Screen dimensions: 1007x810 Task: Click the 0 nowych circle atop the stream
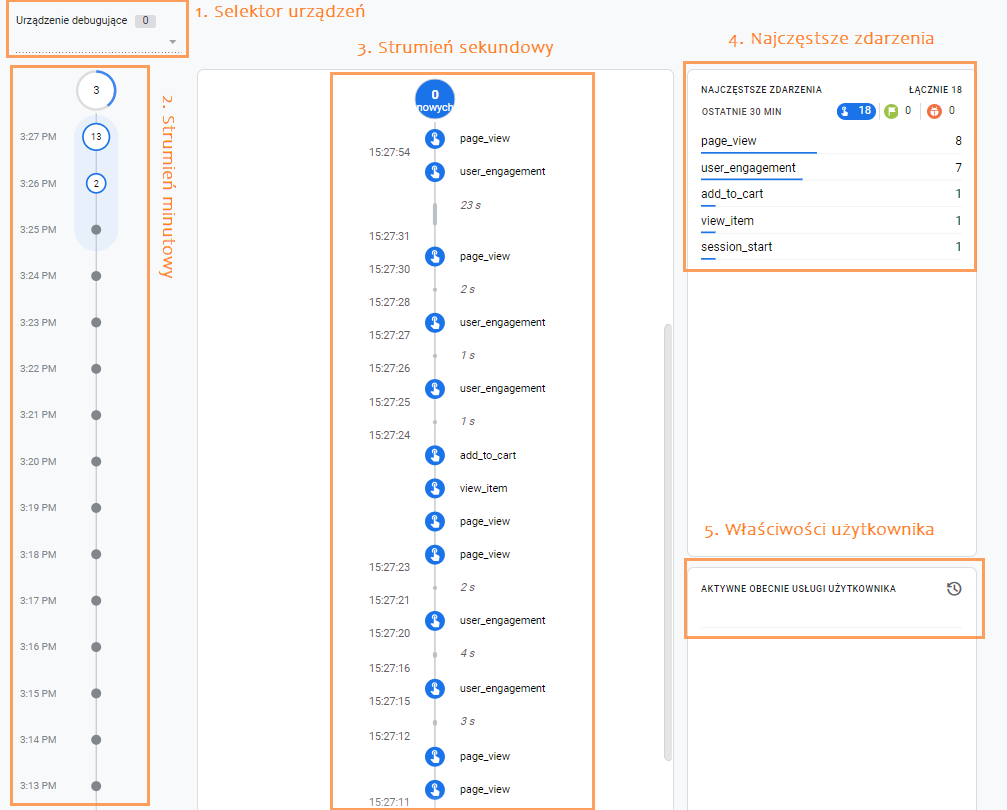point(435,100)
